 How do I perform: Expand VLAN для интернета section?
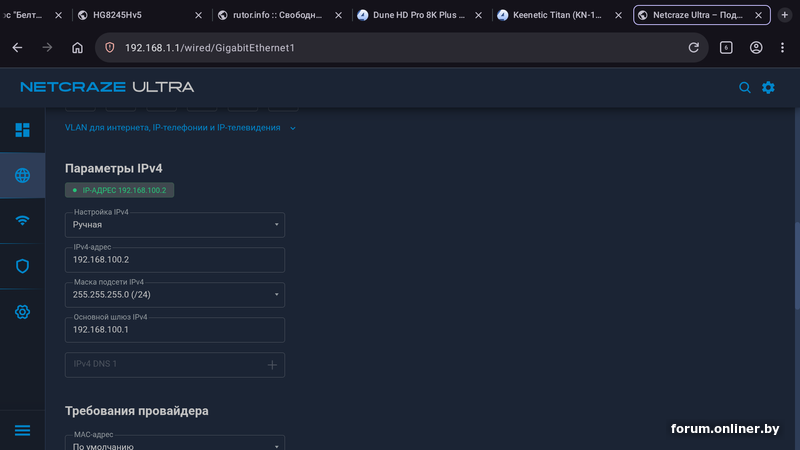click(x=180, y=128)
